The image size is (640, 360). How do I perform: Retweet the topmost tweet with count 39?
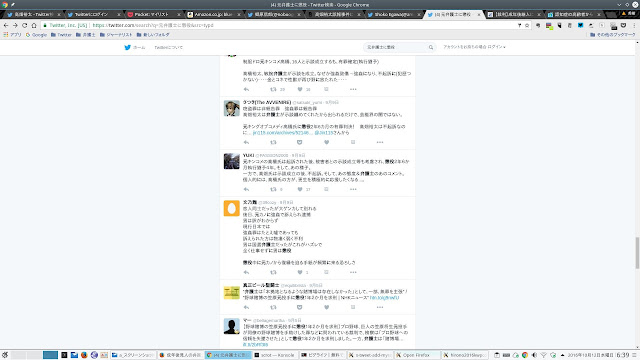273,89
